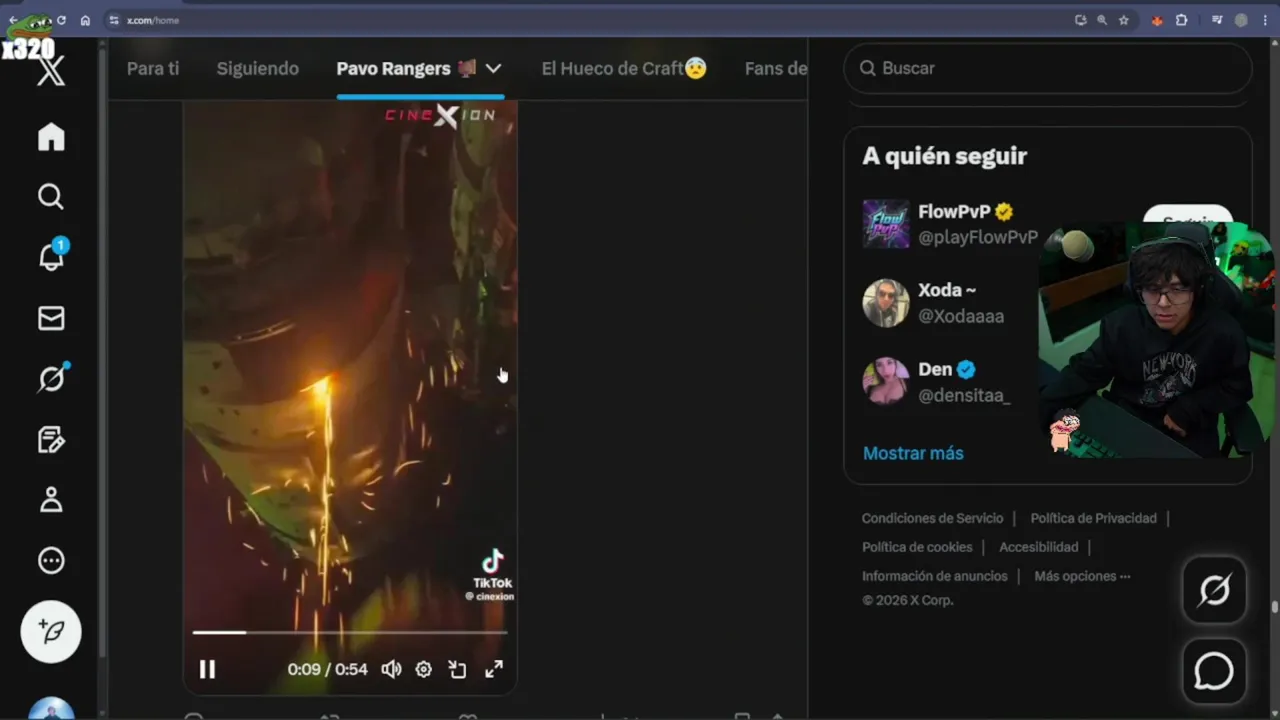This screenshot has width=1280, height=720.
Task: Click the Xoda ~ account name
Action: pos(947,290)
